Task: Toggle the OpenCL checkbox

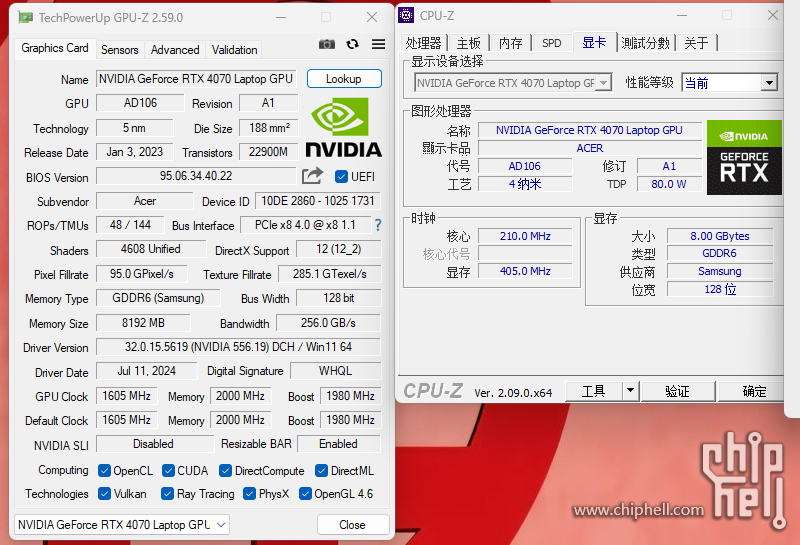Action: point(104,470)
